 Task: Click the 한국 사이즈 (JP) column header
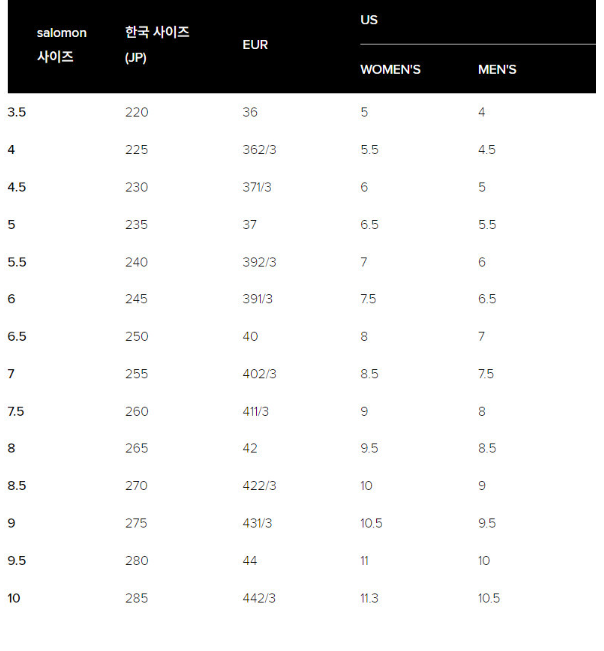157,45
